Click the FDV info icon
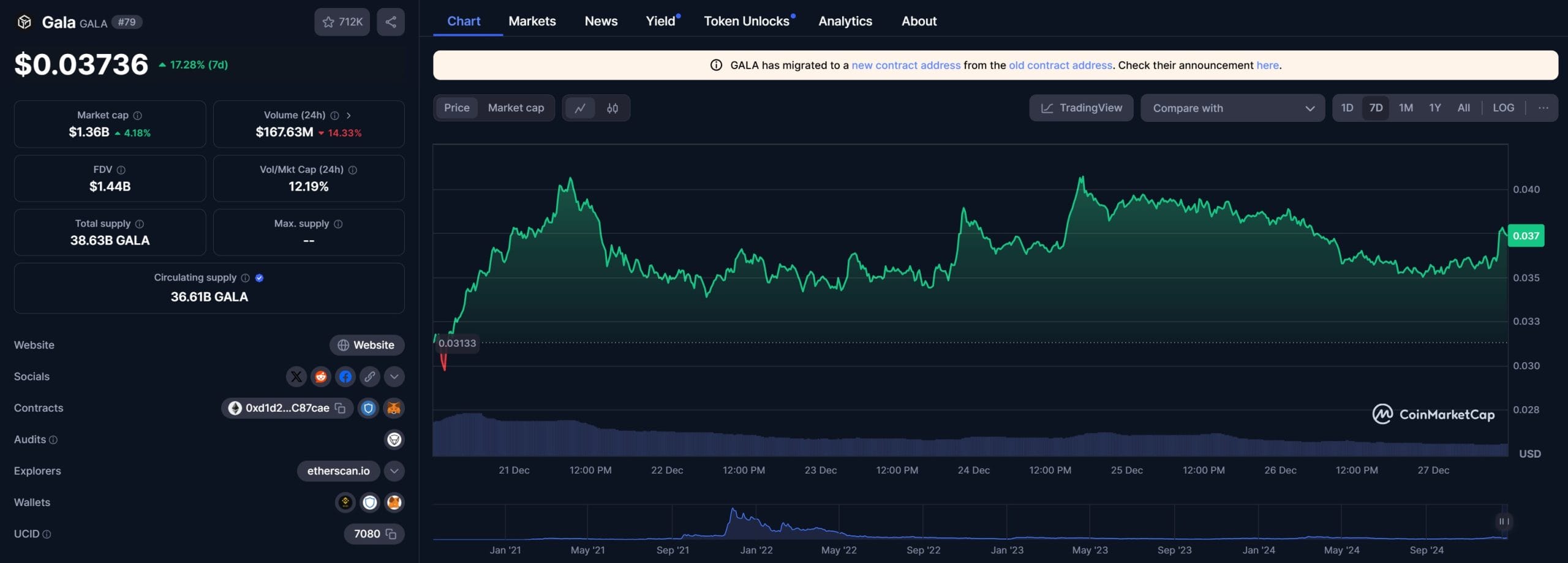This screenshot has width=1568, height=563. point(121,170)
